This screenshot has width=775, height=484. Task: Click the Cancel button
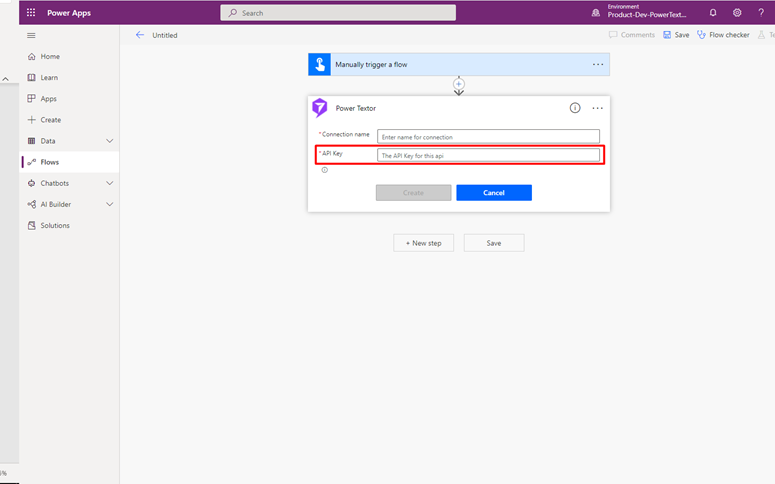click(494, 193)
